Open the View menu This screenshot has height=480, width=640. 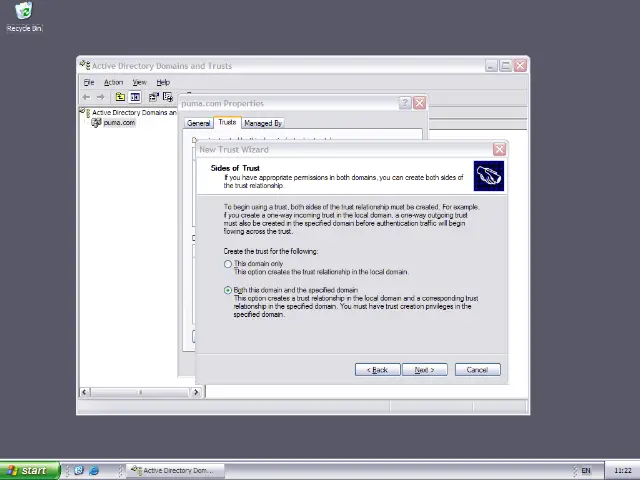click(x=139, y=82)
